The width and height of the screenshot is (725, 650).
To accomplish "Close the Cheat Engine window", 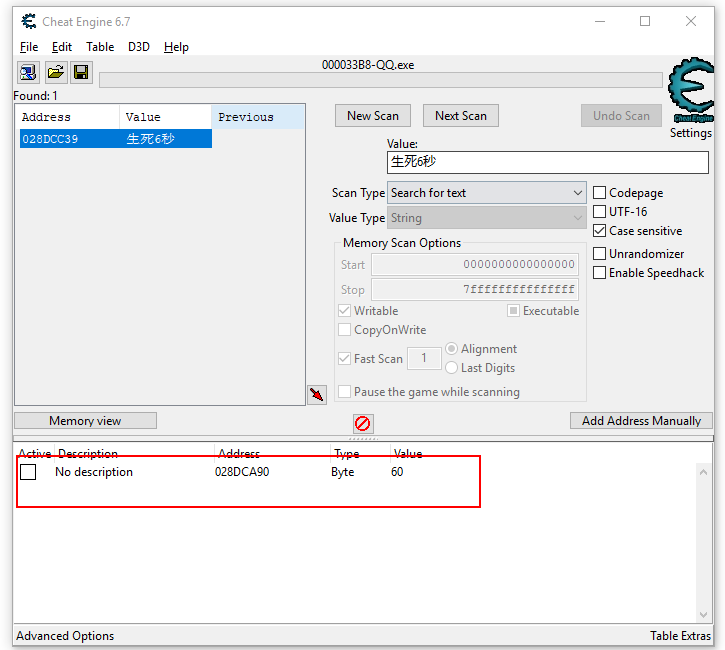I will coord(691,21).
